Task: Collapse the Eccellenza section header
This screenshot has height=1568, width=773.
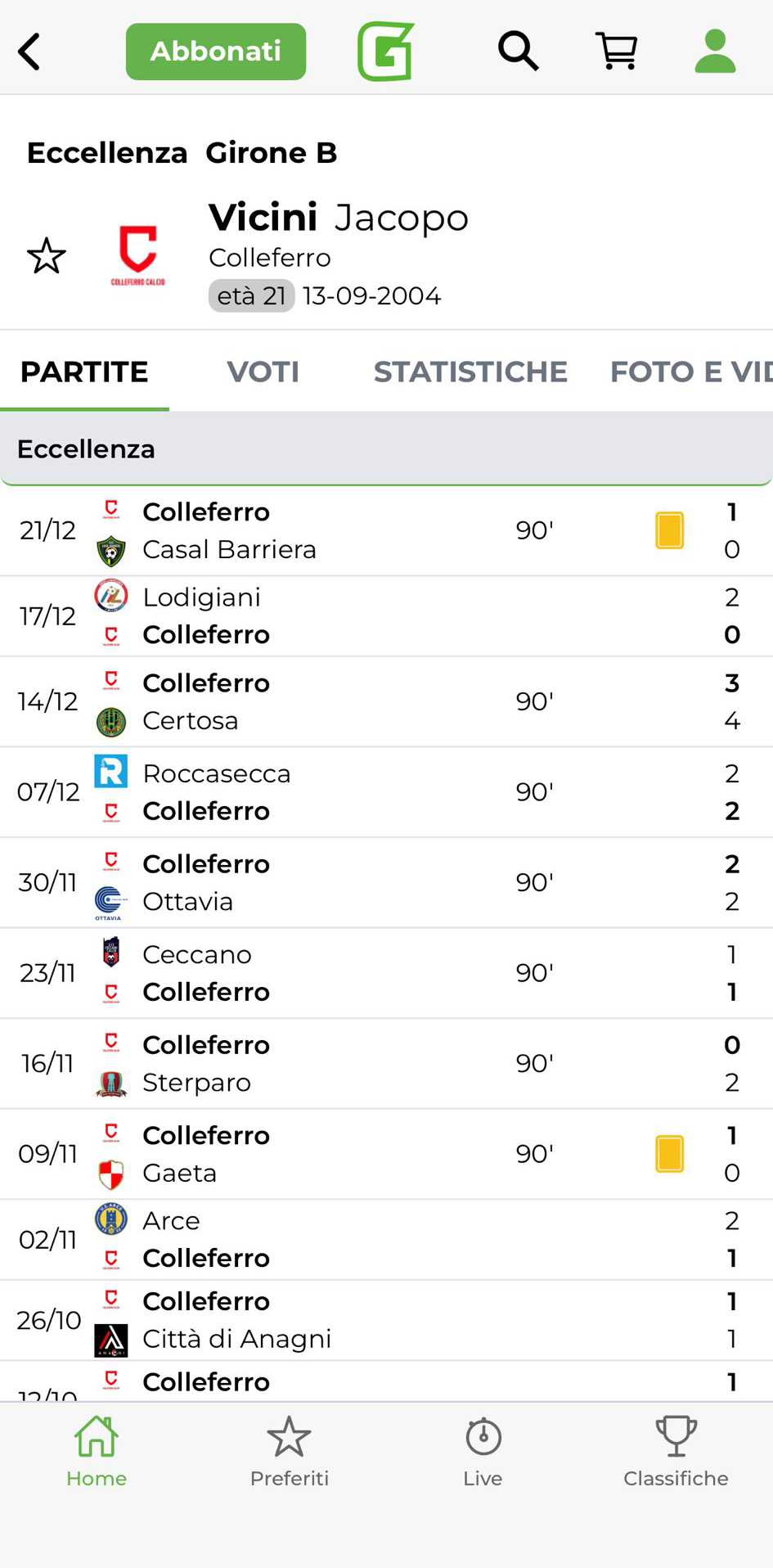Action: [x=386, y=448]
